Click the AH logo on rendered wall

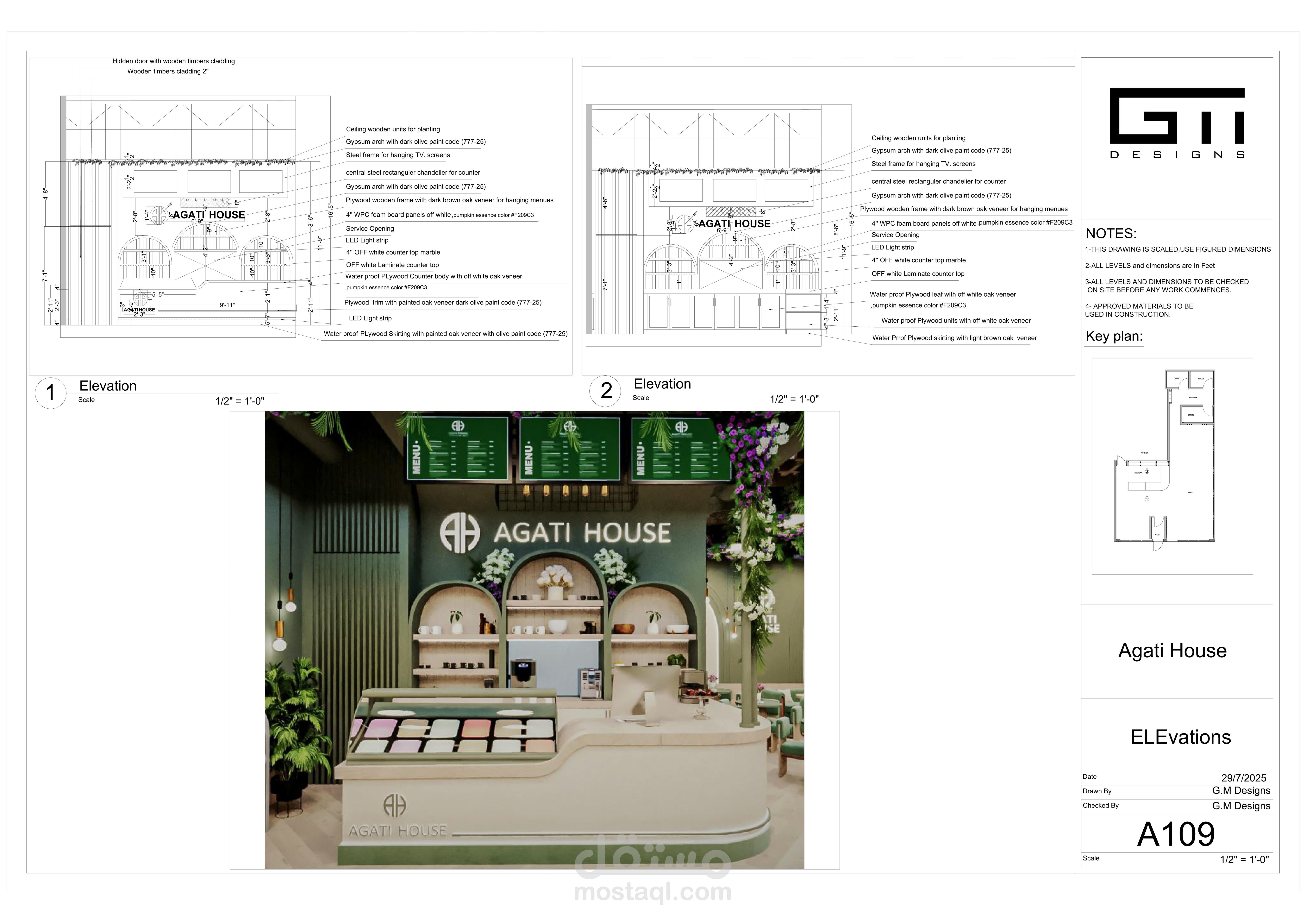click(460, 532)
